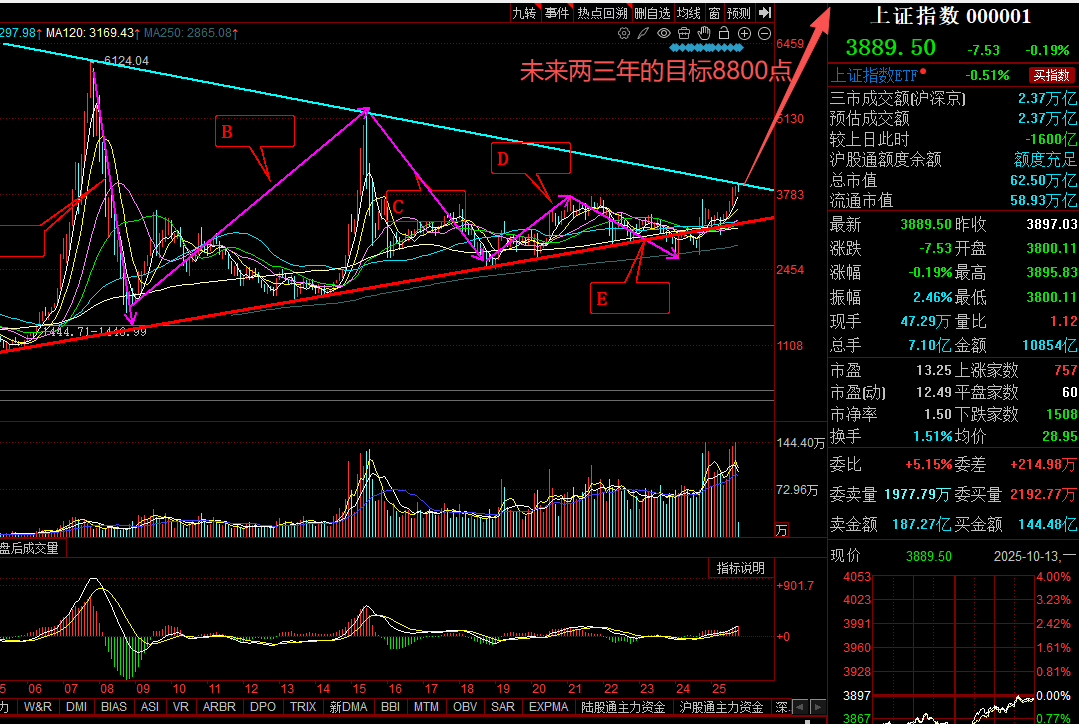Select the ARBR indicator tab
The image size is (1079, 724).
pyautogui.click(x=219, y=707)
